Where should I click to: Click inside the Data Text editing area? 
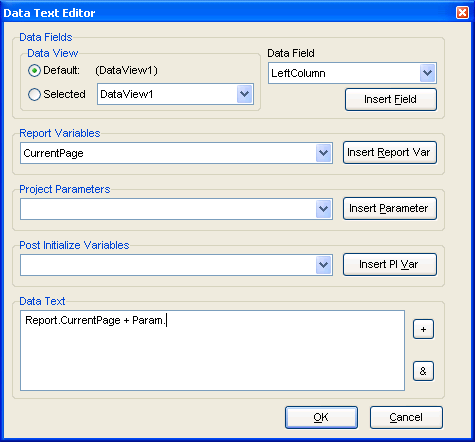[212, 351]
